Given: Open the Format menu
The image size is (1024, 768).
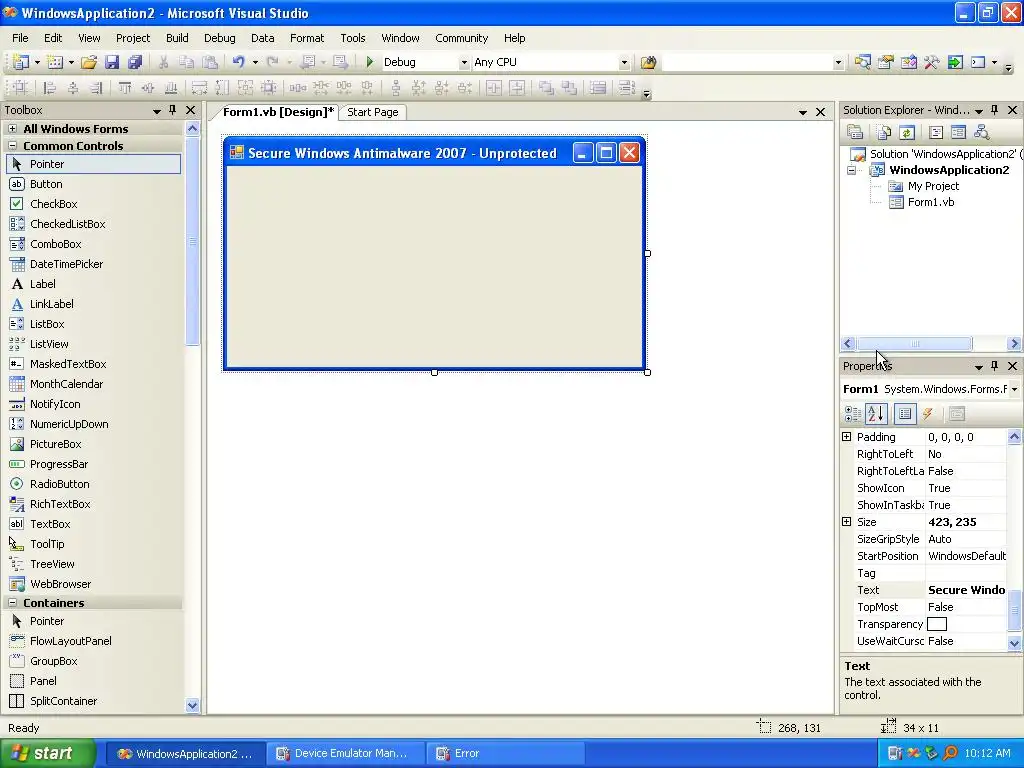Looking at the screenshot, I should coord(307,38).
